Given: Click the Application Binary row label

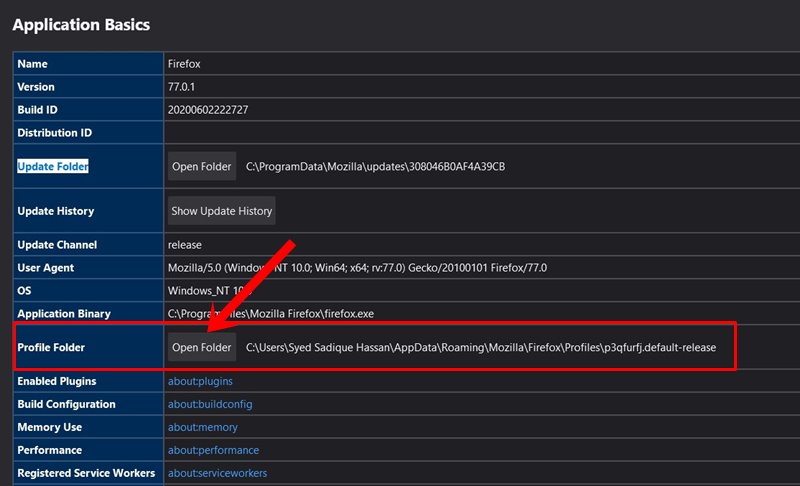Looking at the screenshot, I should click(x=64, y=314).
